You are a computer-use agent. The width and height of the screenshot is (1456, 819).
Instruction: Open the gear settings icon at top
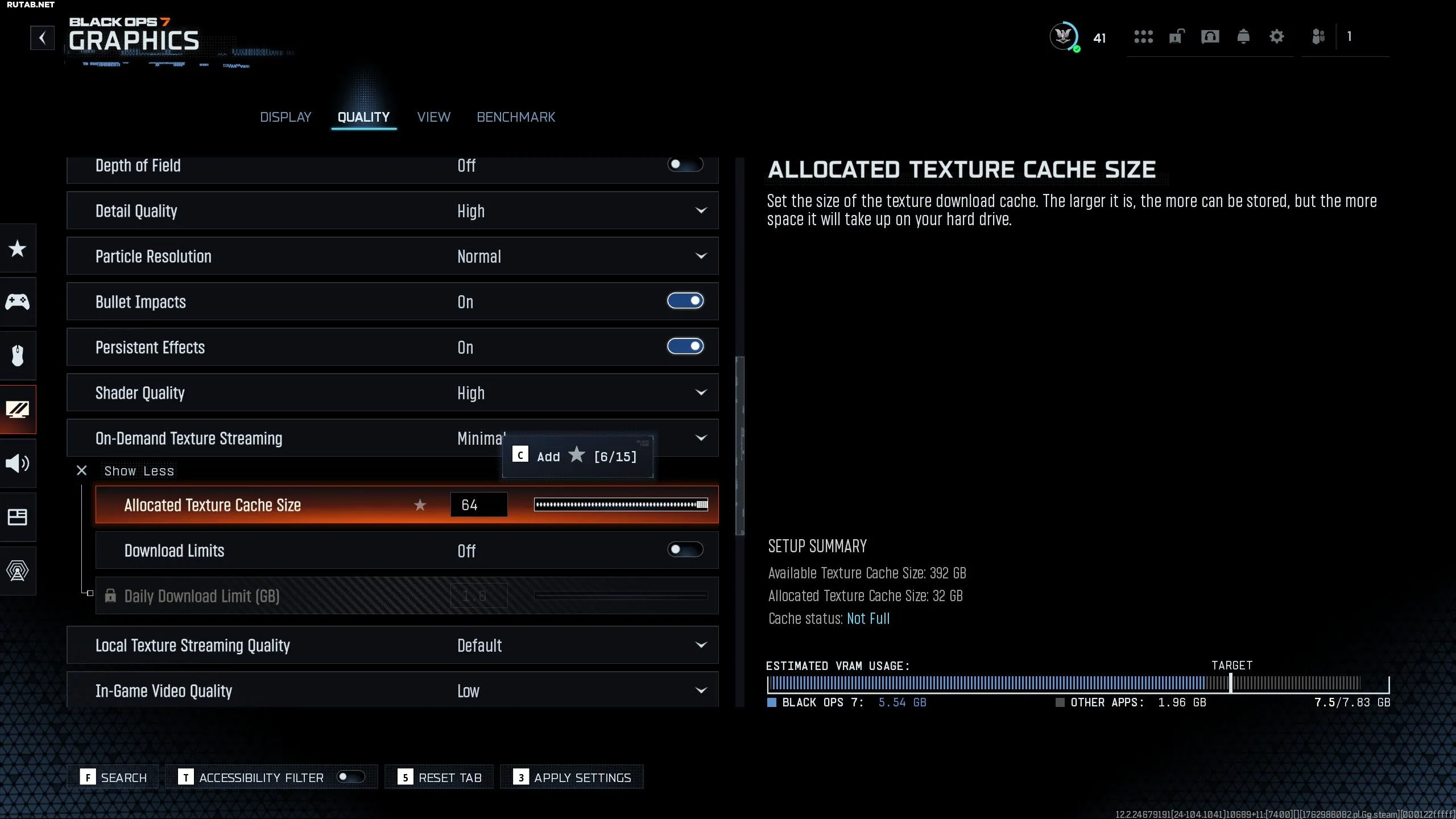point(1276,37)
